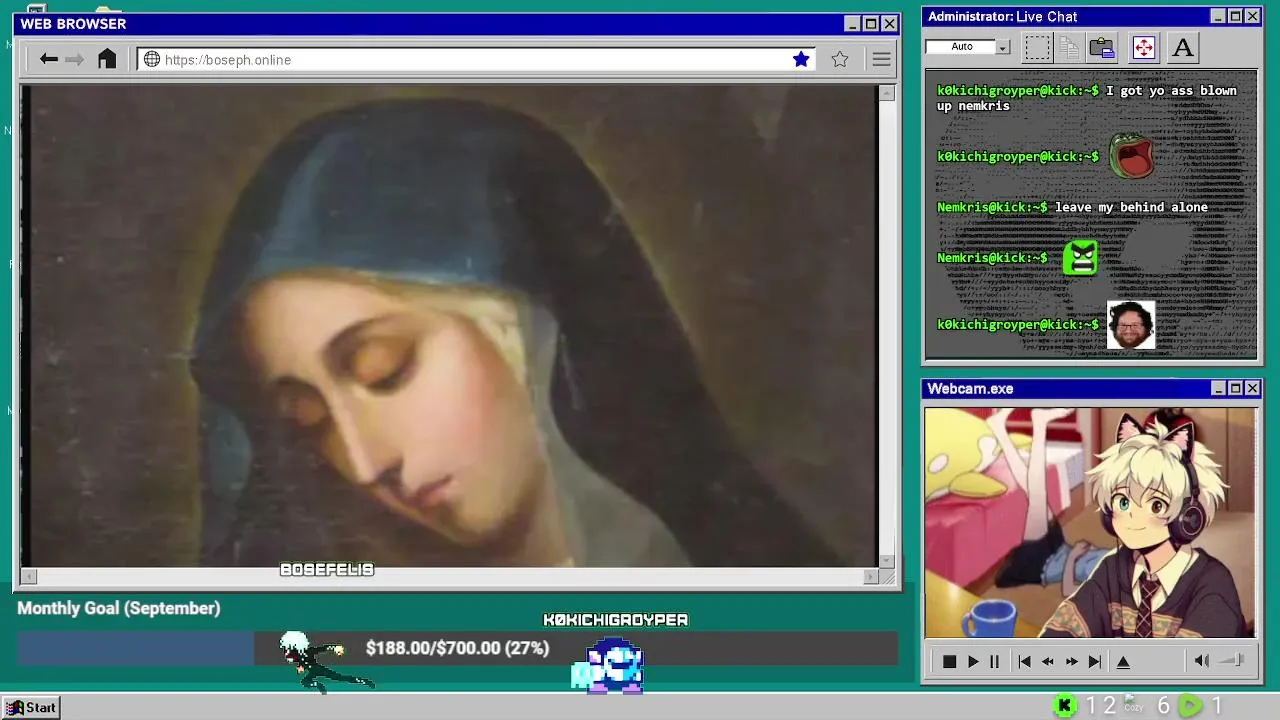
Task: Skip to next track in Webcam.exe
Action: click(x=1095, y=661)
